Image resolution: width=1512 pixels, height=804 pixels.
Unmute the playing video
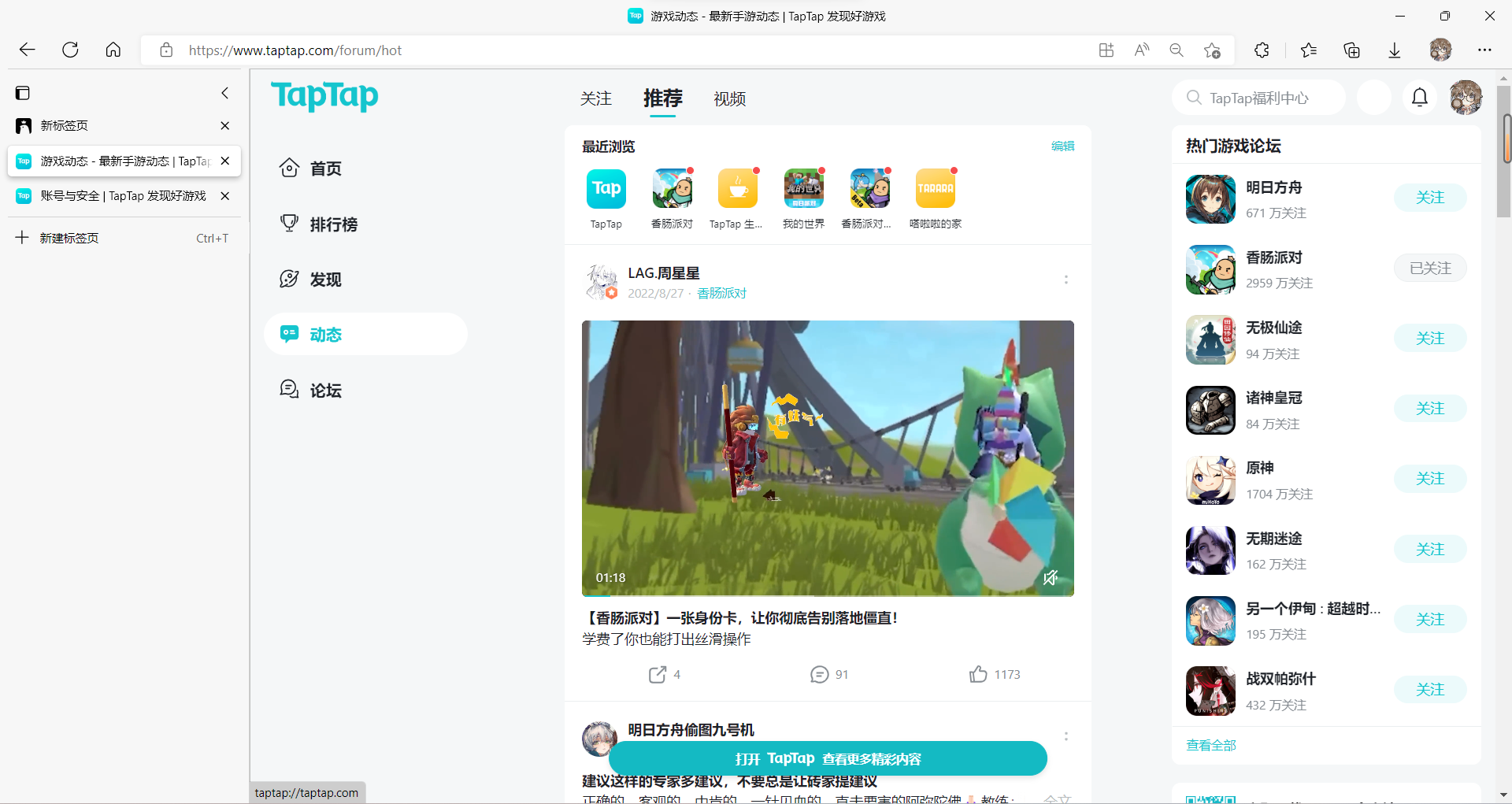coord(1051,578)
